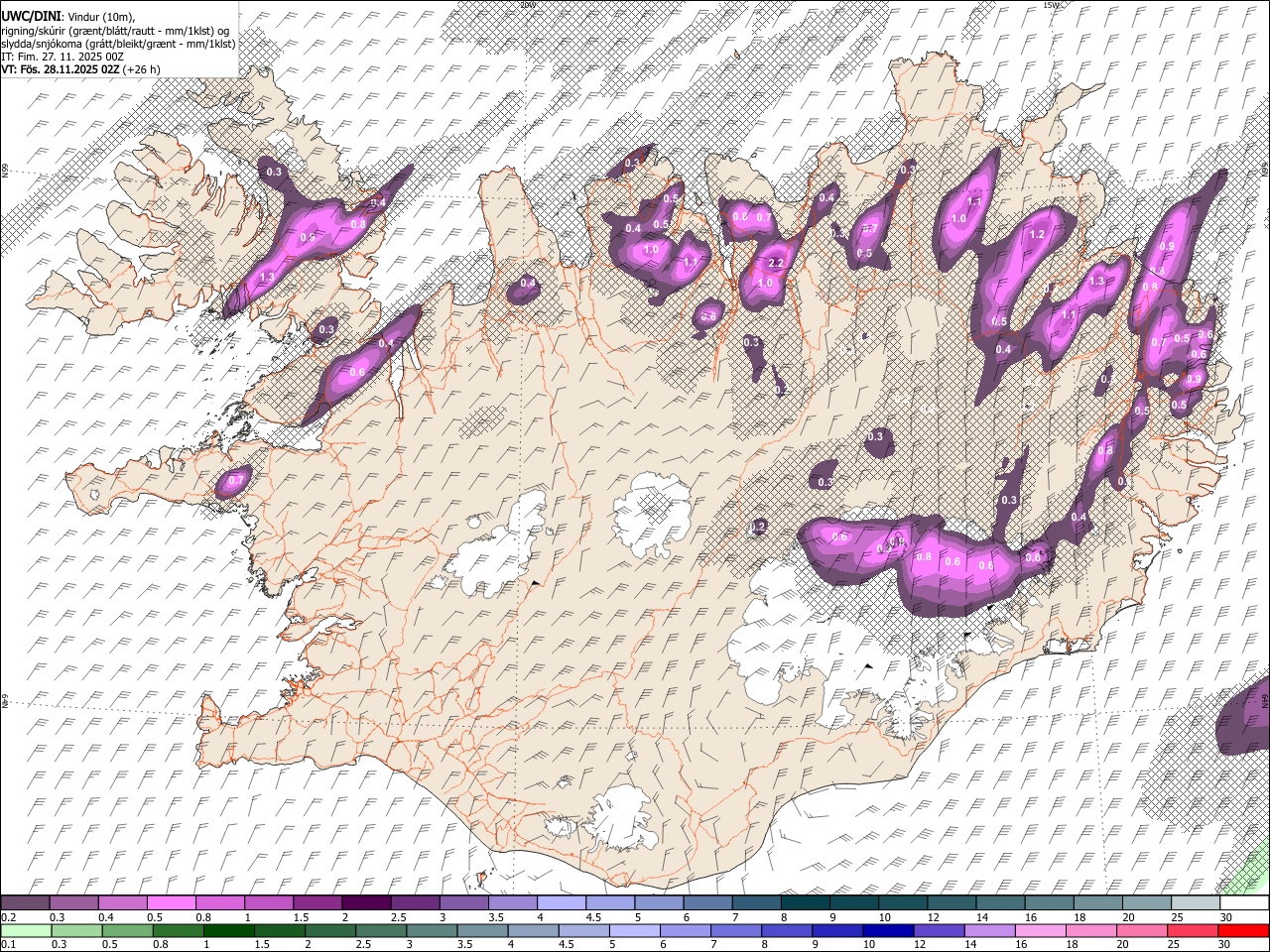Click the 2.2 precipitation value on the map
Screen dimensions: 1270x952
coord(777,263)
